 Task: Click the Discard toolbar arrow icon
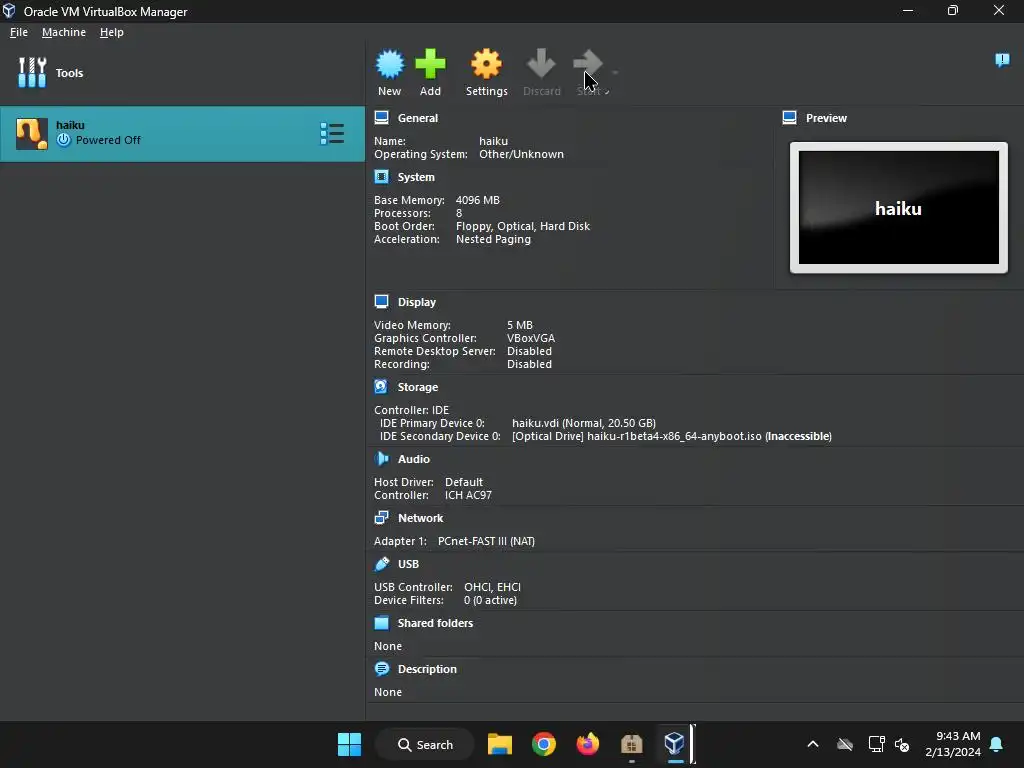541,64
